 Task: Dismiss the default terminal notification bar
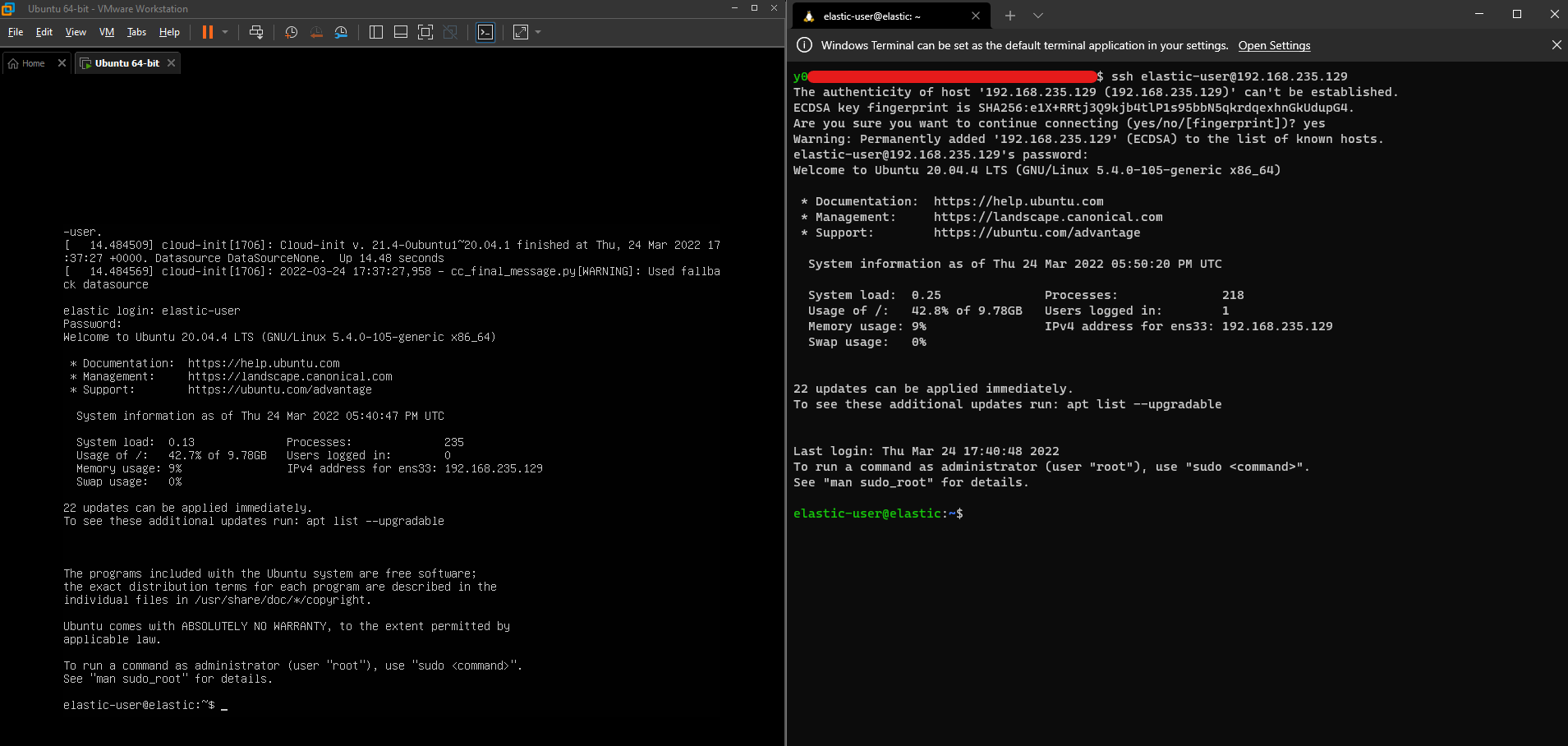tap(1556, 45)
